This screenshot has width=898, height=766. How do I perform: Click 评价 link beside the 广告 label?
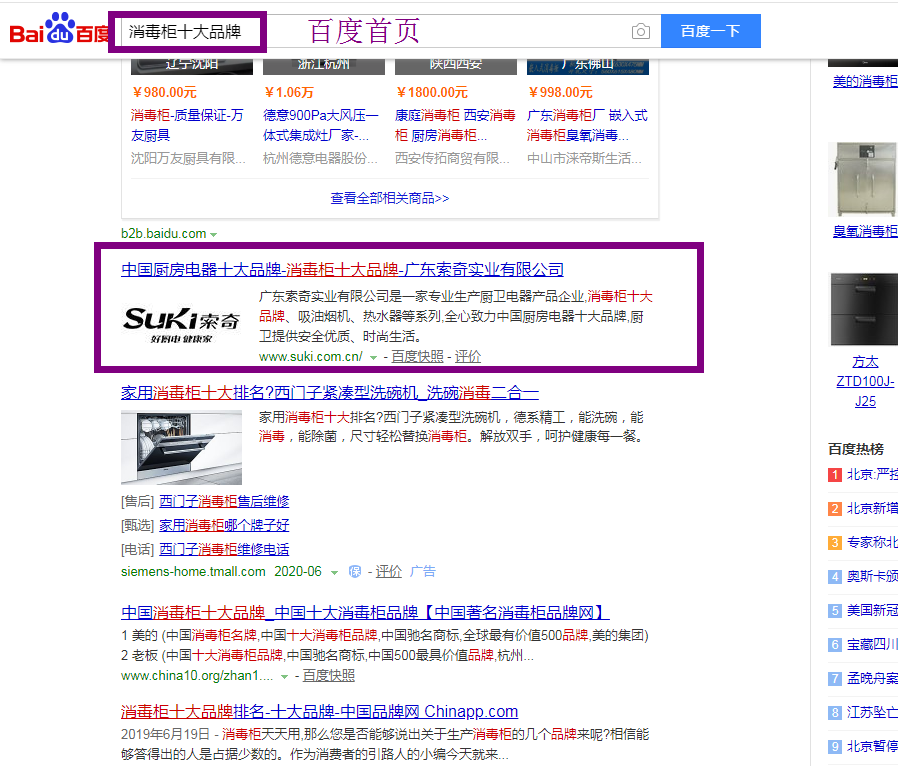point(388,571)
